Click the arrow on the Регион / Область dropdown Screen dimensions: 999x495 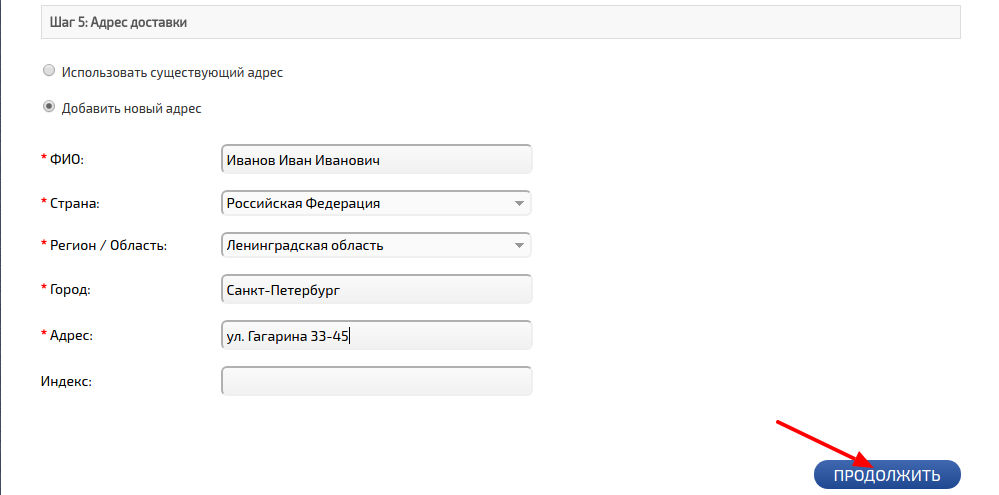[x=518, y=245]
